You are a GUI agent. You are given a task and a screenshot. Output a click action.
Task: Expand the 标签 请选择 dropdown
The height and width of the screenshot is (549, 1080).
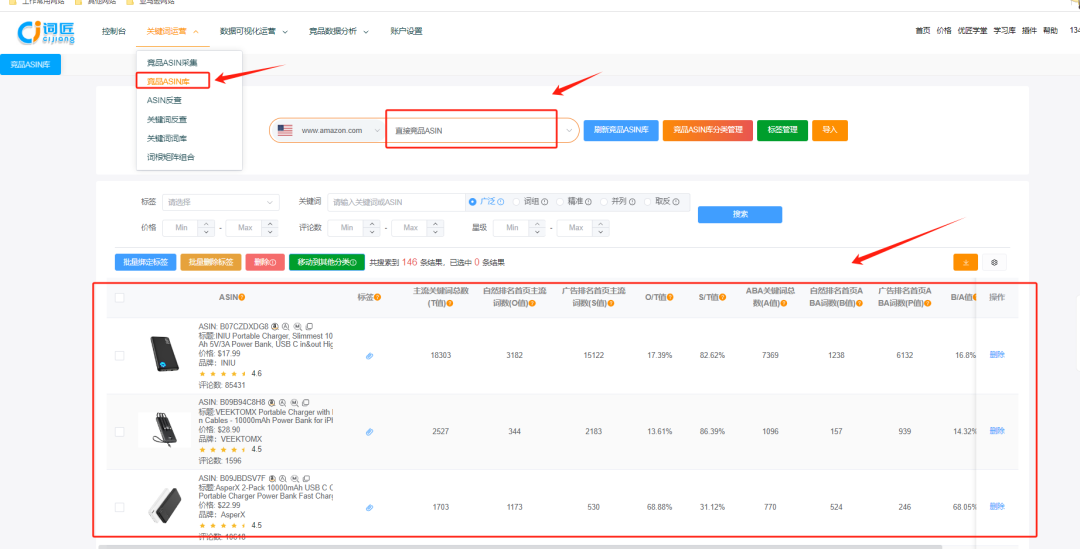(x=221, y=202)
